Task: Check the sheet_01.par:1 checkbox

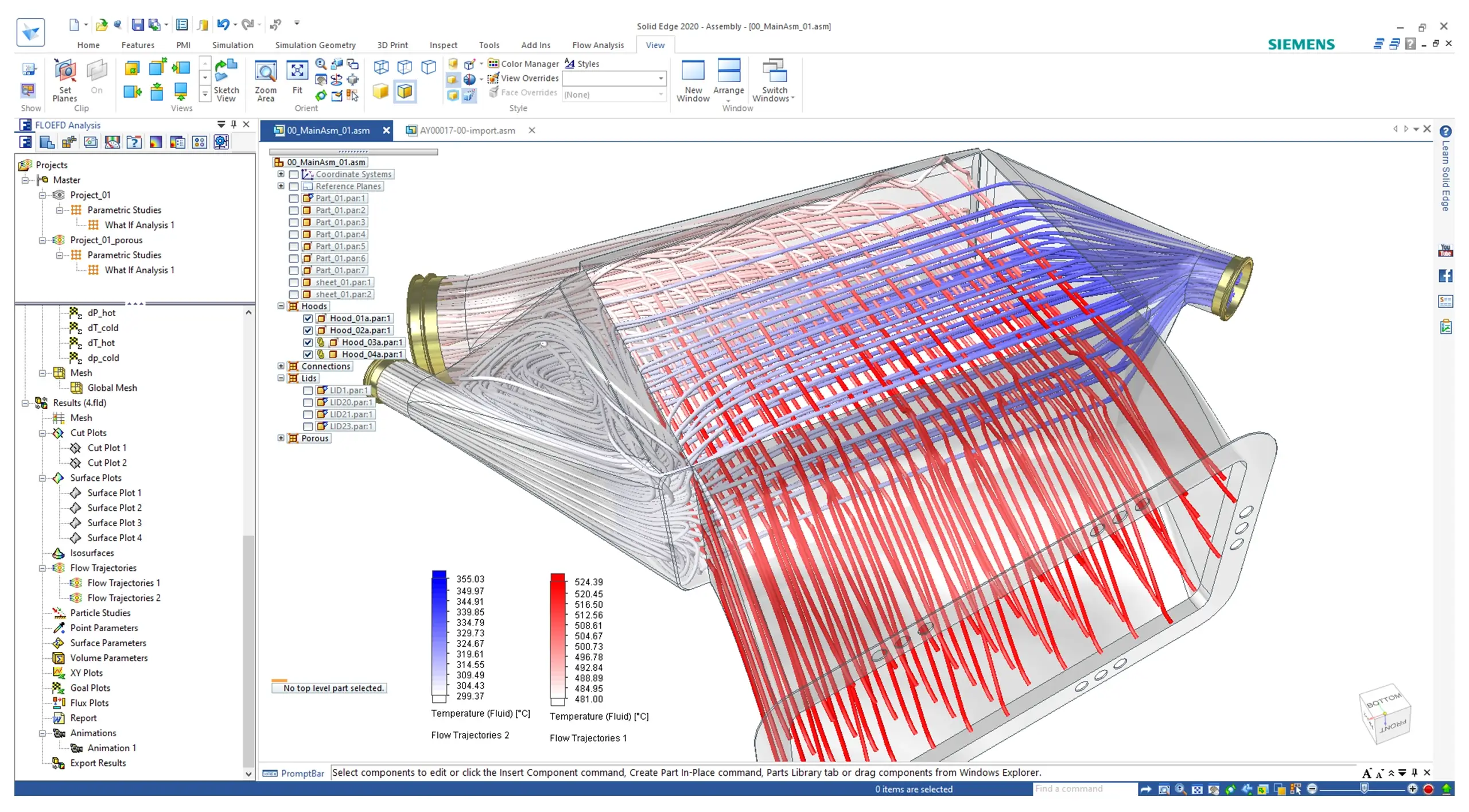Action: (x=294, y=282)
